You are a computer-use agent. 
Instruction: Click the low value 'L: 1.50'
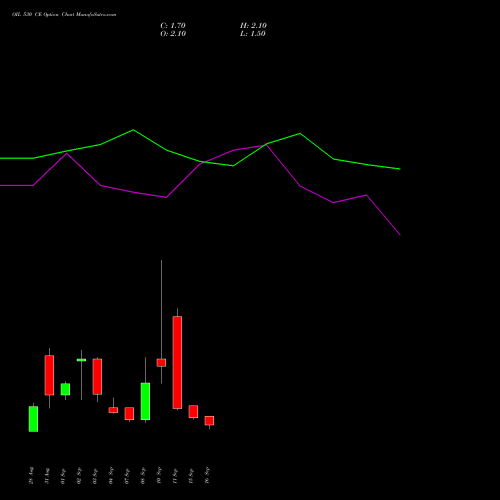[253, 34]
